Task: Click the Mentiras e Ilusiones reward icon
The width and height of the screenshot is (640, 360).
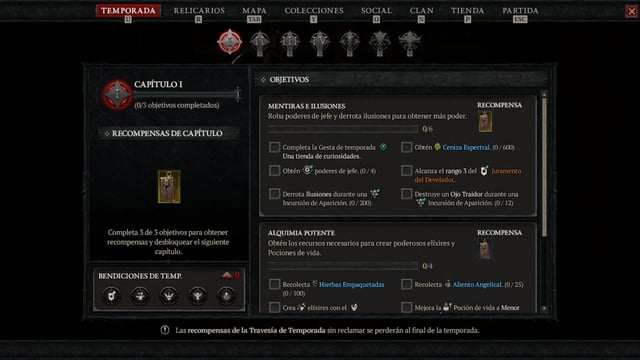Action: click(x=485, y=122)
